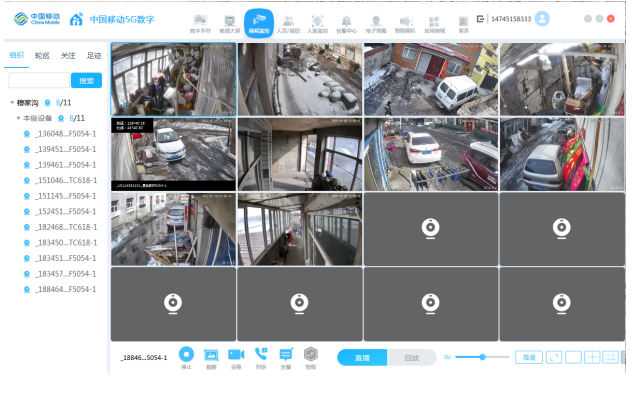Switch to 直播 live mode
Screen dimensions: 637x396
tap(362, 358)
